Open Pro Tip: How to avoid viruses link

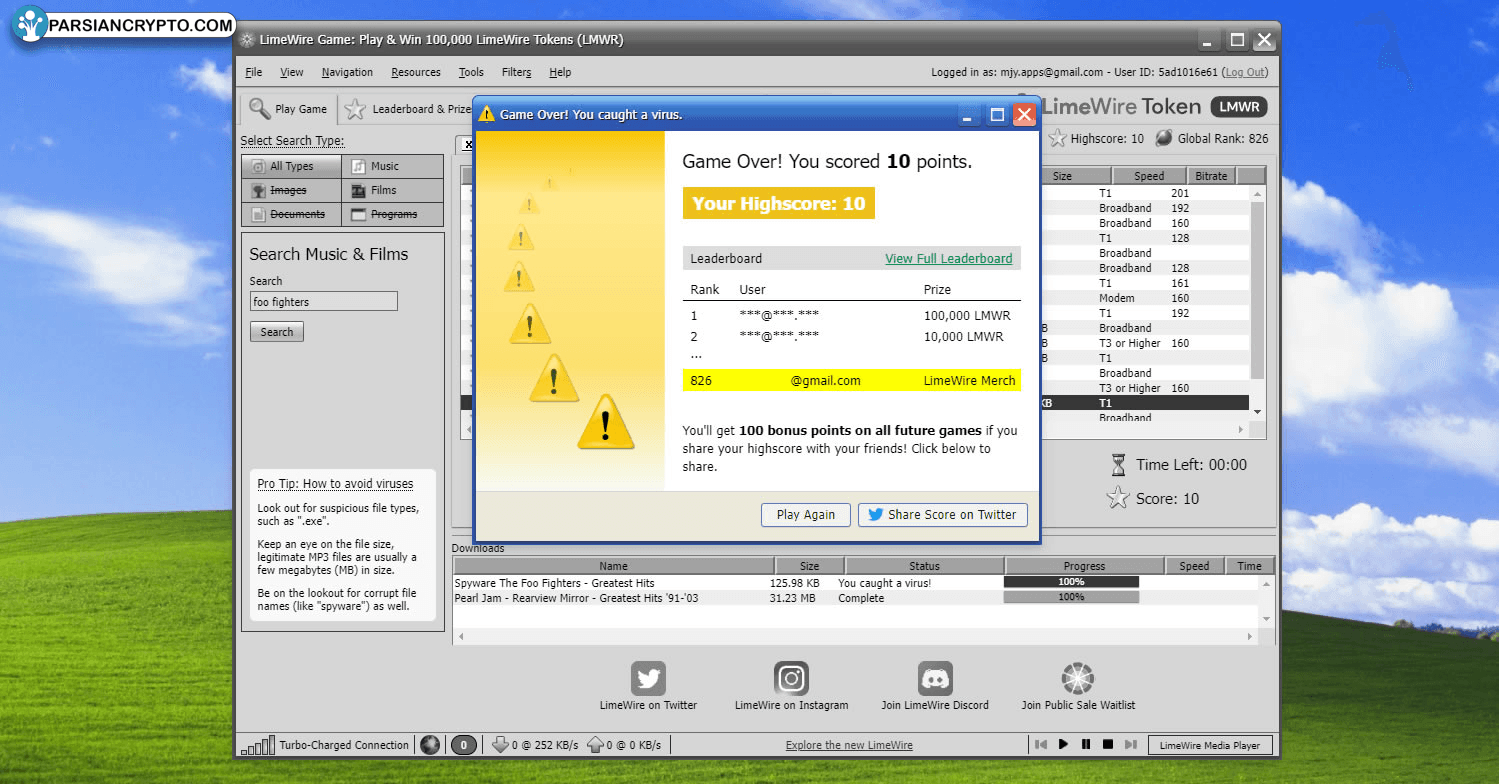tap(335, 484)
